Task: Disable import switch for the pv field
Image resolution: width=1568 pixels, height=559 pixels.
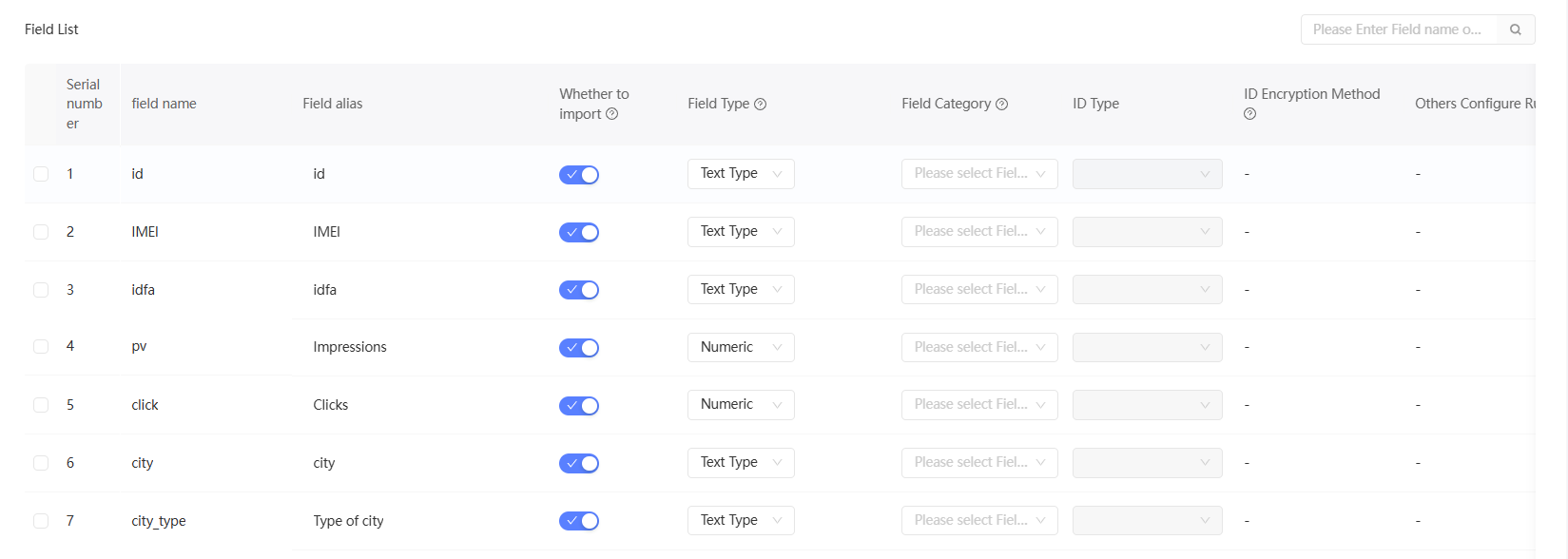Action: tap(578, 348)
